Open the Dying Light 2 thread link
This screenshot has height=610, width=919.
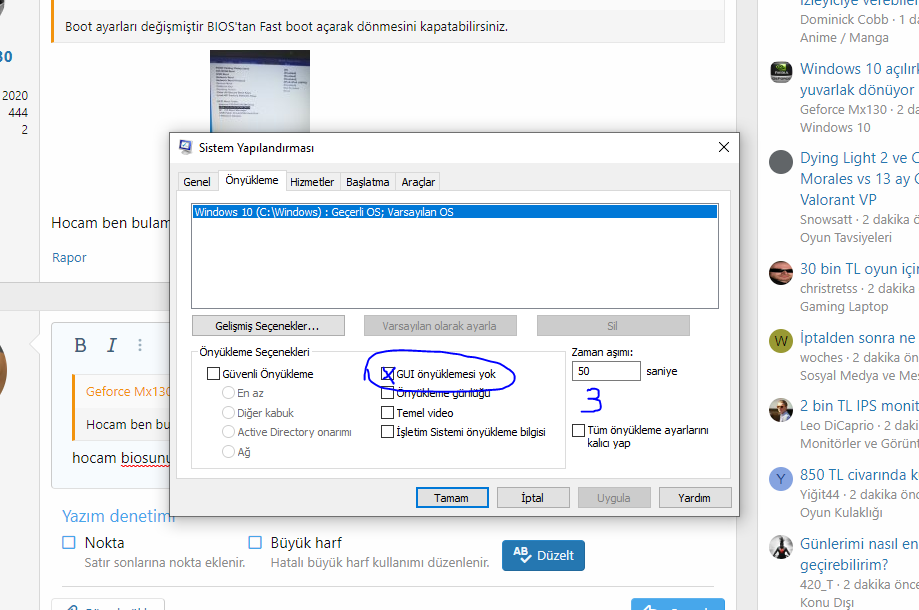point(859,179)
